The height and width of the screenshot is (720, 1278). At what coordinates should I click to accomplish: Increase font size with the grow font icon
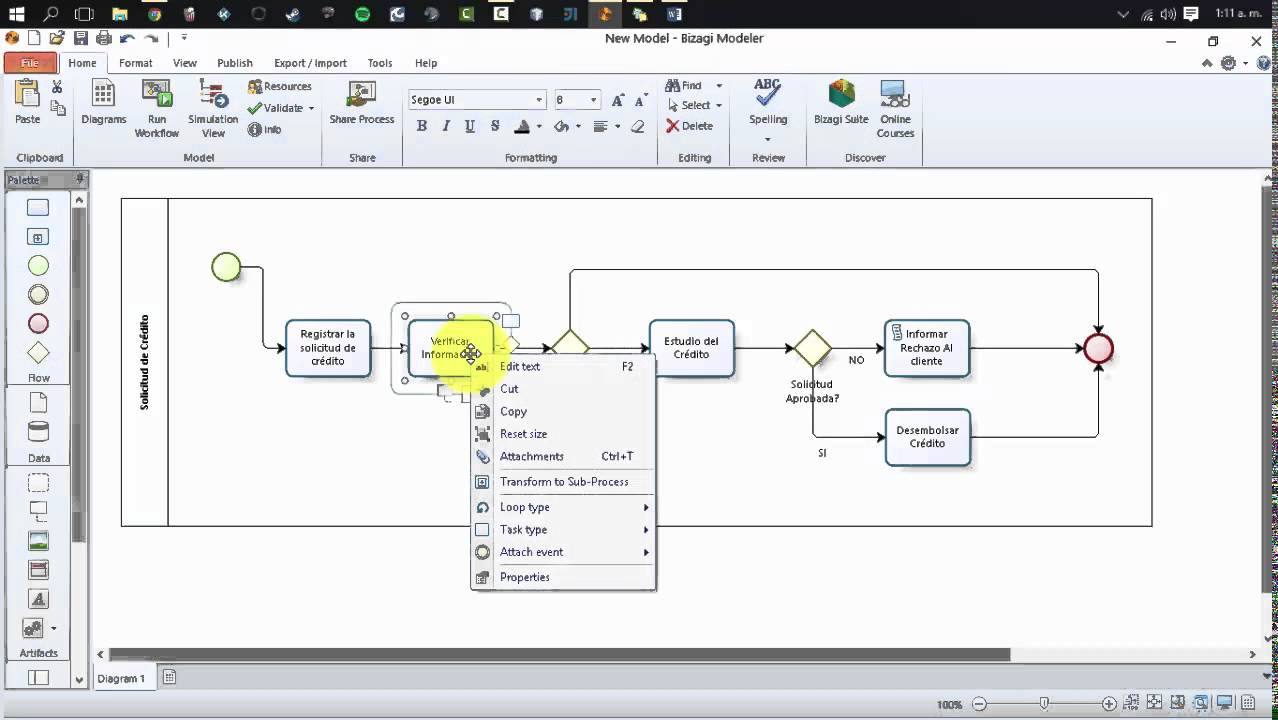618,100
